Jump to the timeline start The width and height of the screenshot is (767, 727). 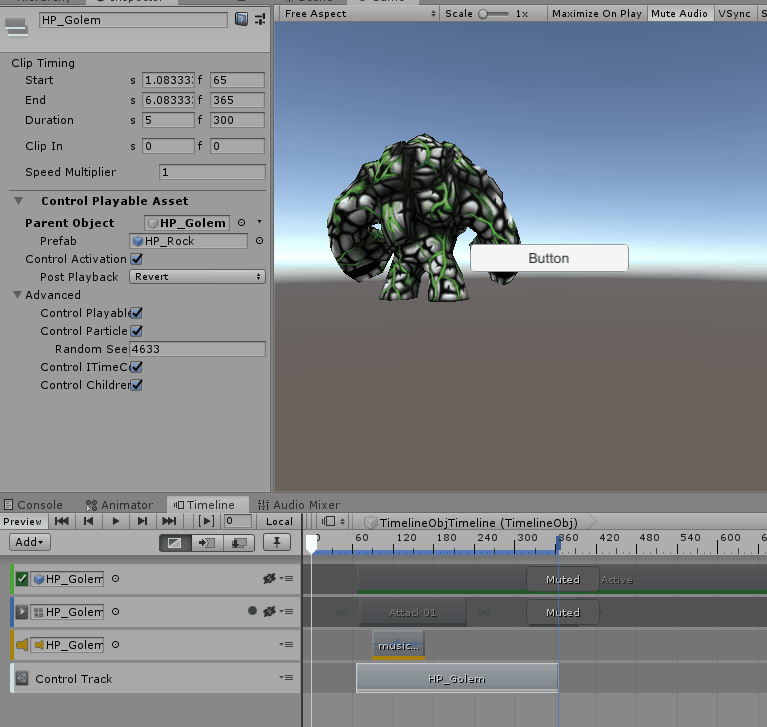[62, 521]
